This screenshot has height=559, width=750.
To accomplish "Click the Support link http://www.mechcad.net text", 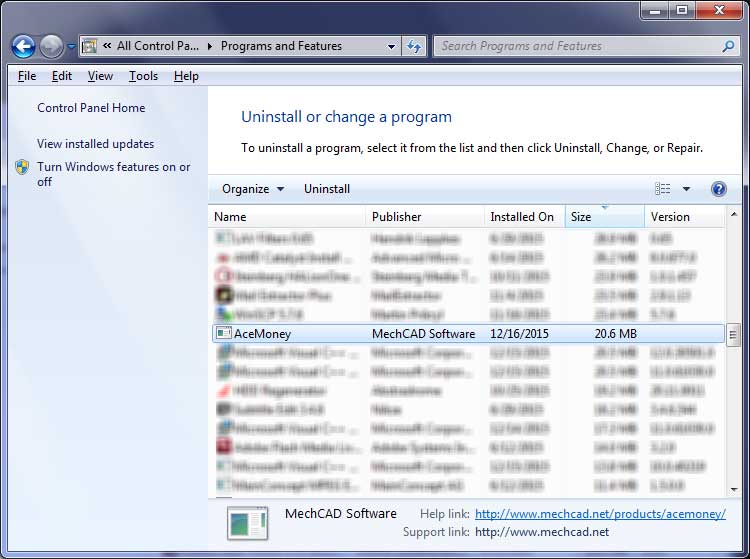I will [542, 532].
